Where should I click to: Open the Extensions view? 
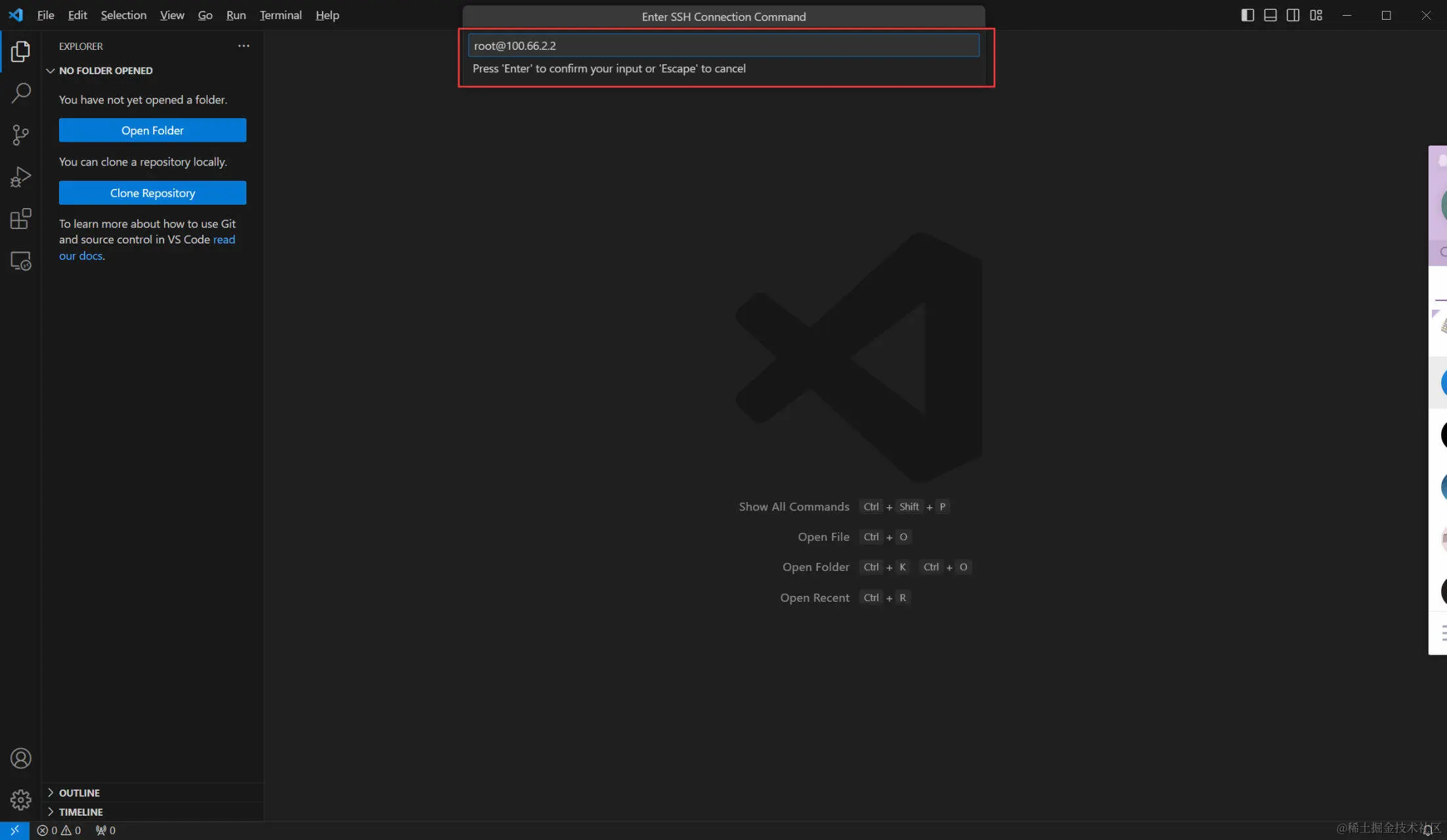(20, 219)
